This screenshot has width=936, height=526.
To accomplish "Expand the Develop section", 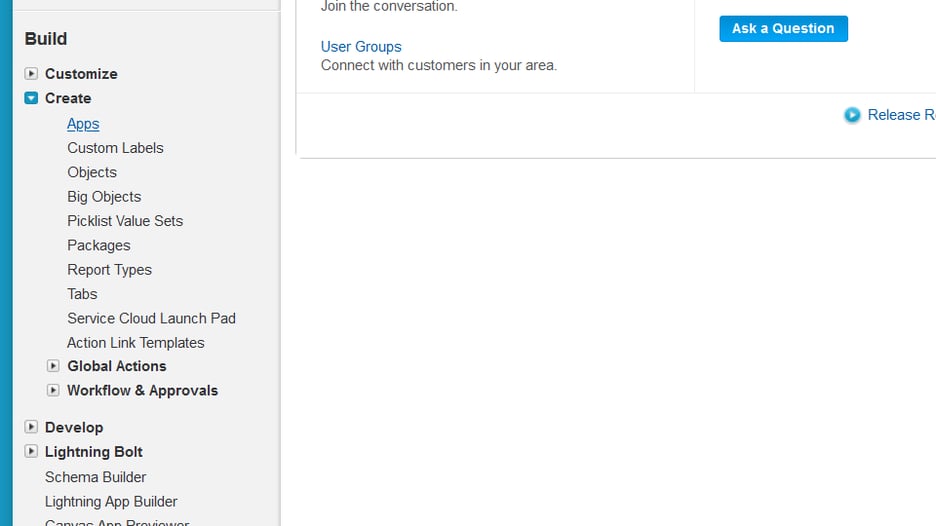I will [x=32, y=427].
